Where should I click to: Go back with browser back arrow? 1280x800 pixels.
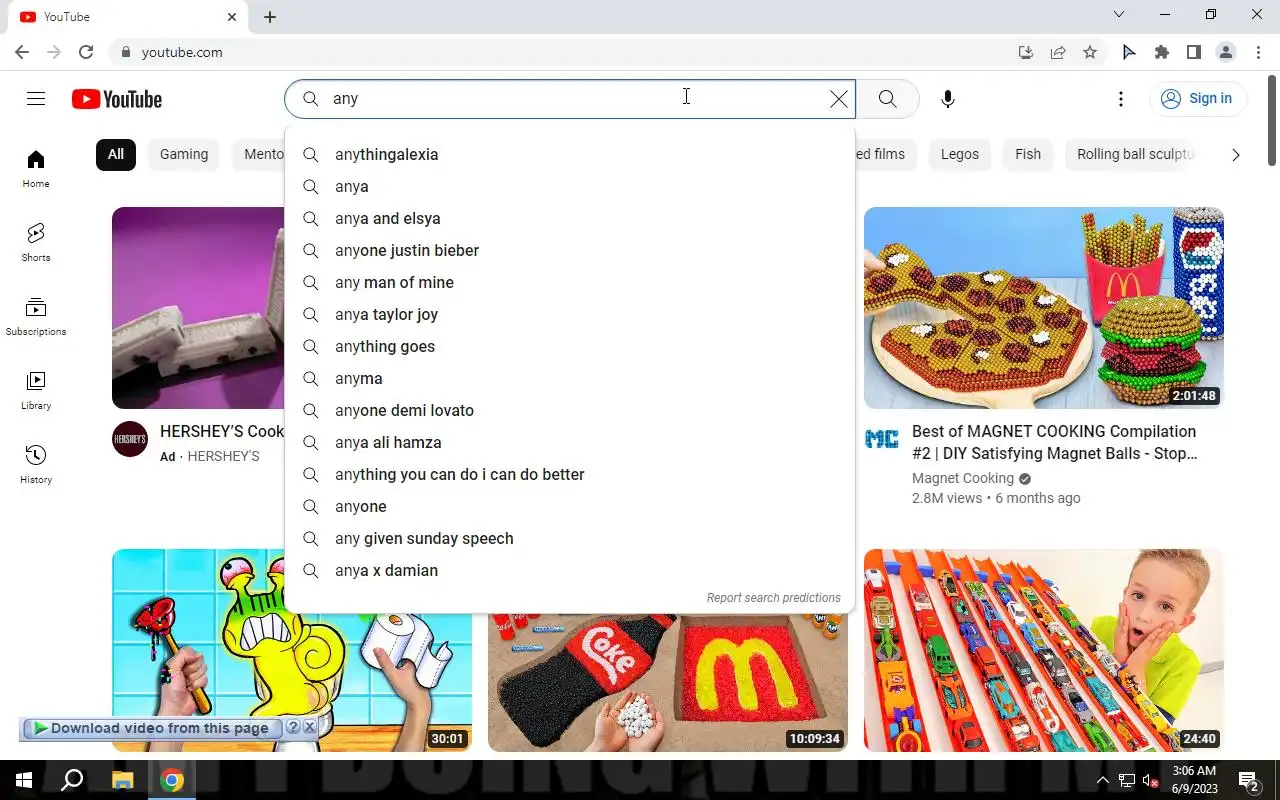click(x=22, y=52)
